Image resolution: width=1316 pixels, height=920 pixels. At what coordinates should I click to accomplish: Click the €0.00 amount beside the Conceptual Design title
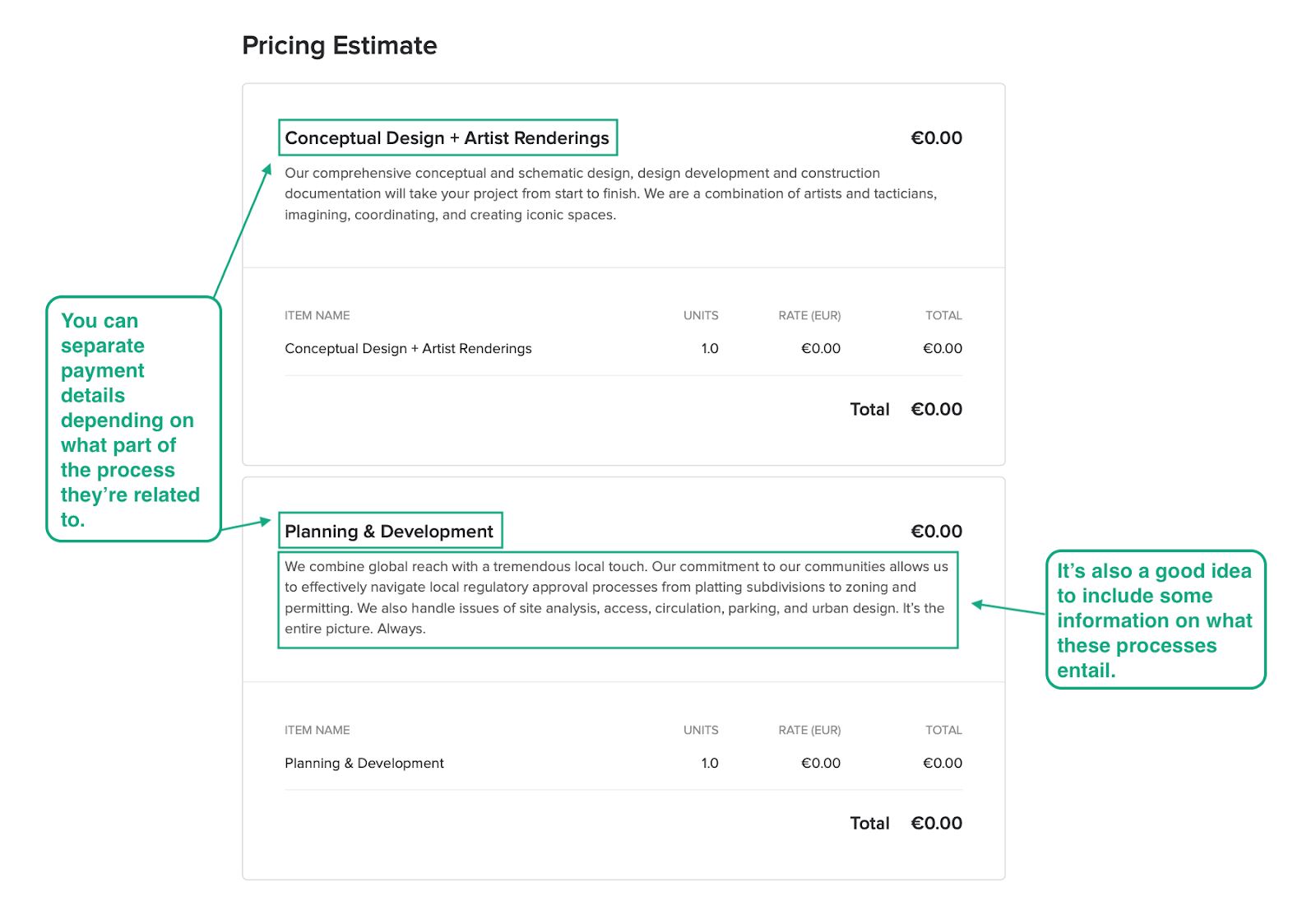coord(936,138)
